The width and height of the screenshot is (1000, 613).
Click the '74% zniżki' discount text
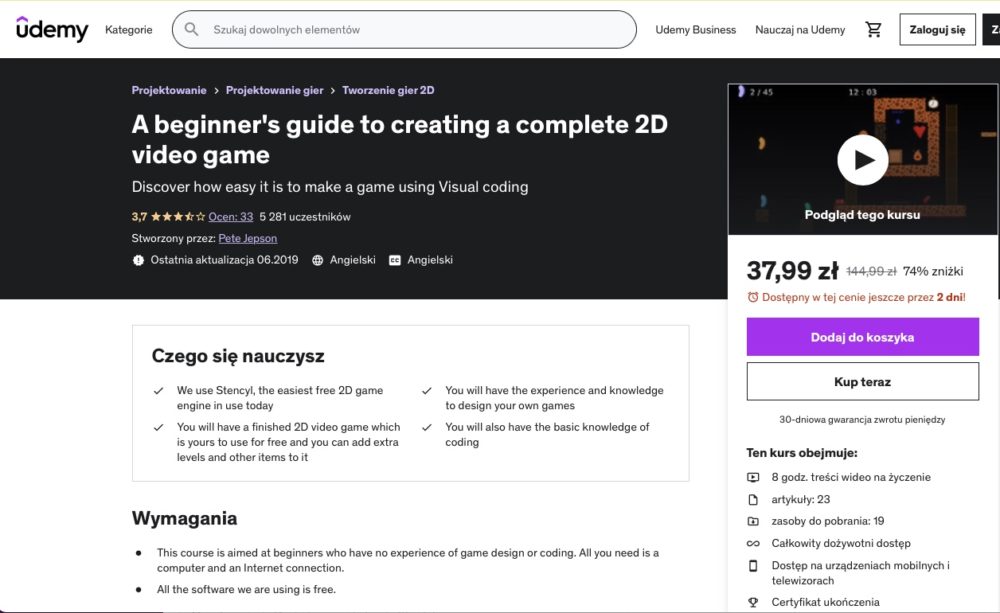[932, 272]
